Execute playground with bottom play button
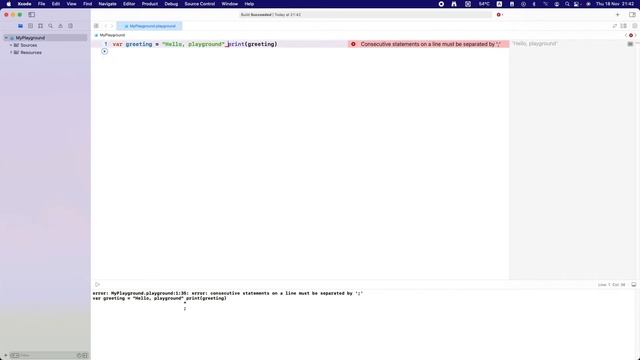The width and height of the screenshot is (640, 360). click(x=98, y=284)
